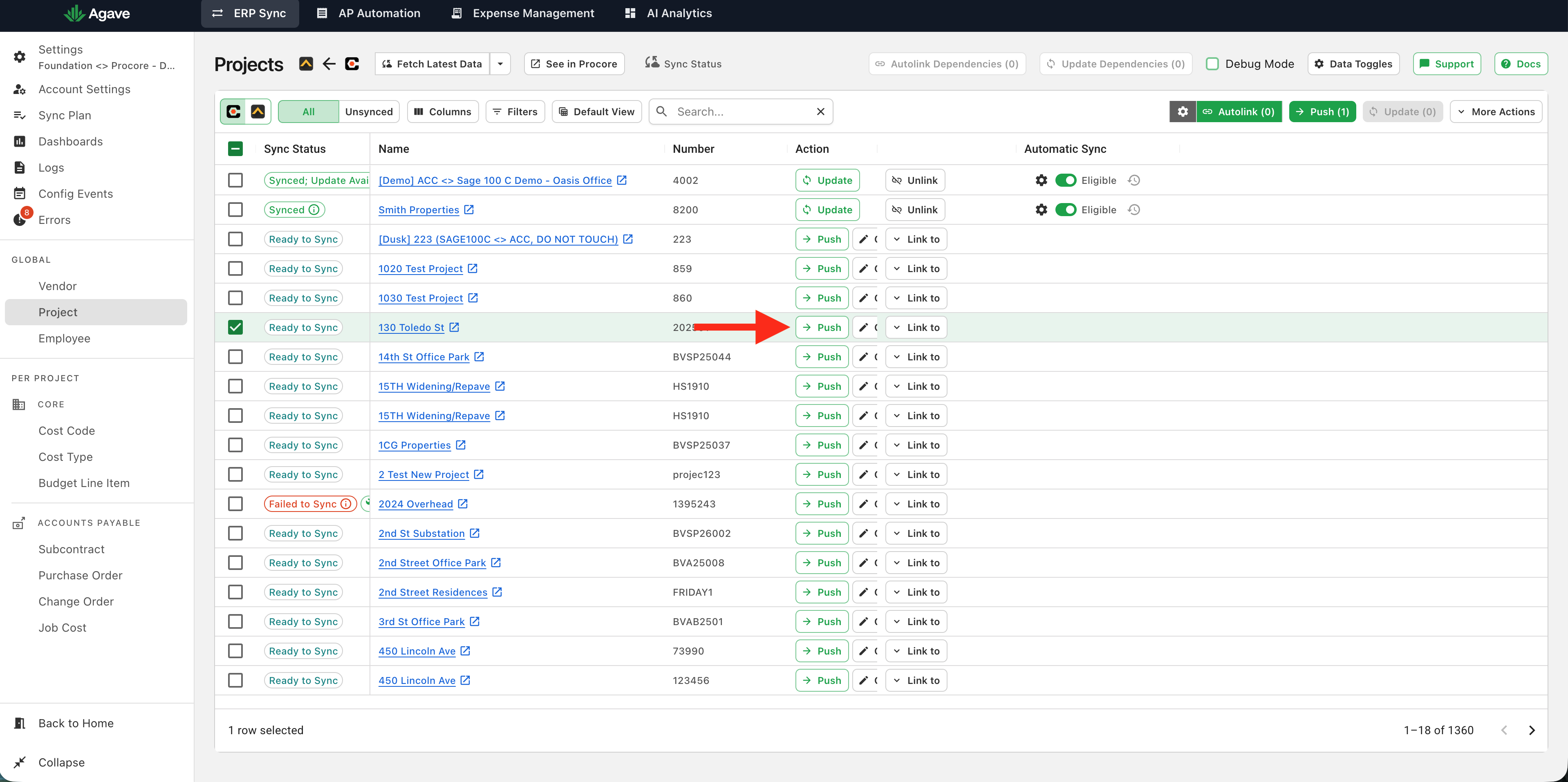The image size is (1568, 782).
Task: Click the Foundation source toggle icon in table toolbar
Action: [x=258, y=112]
